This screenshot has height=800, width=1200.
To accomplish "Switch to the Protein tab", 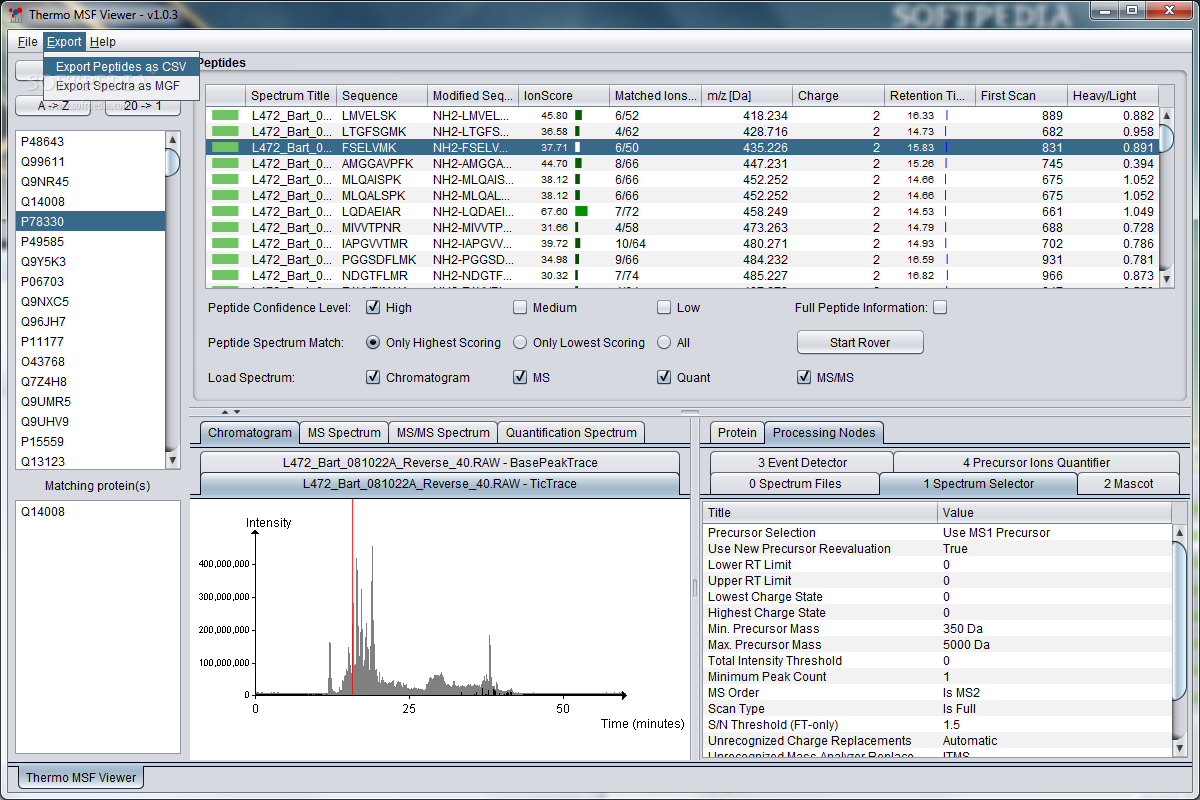I will click(x=737, y=433).
